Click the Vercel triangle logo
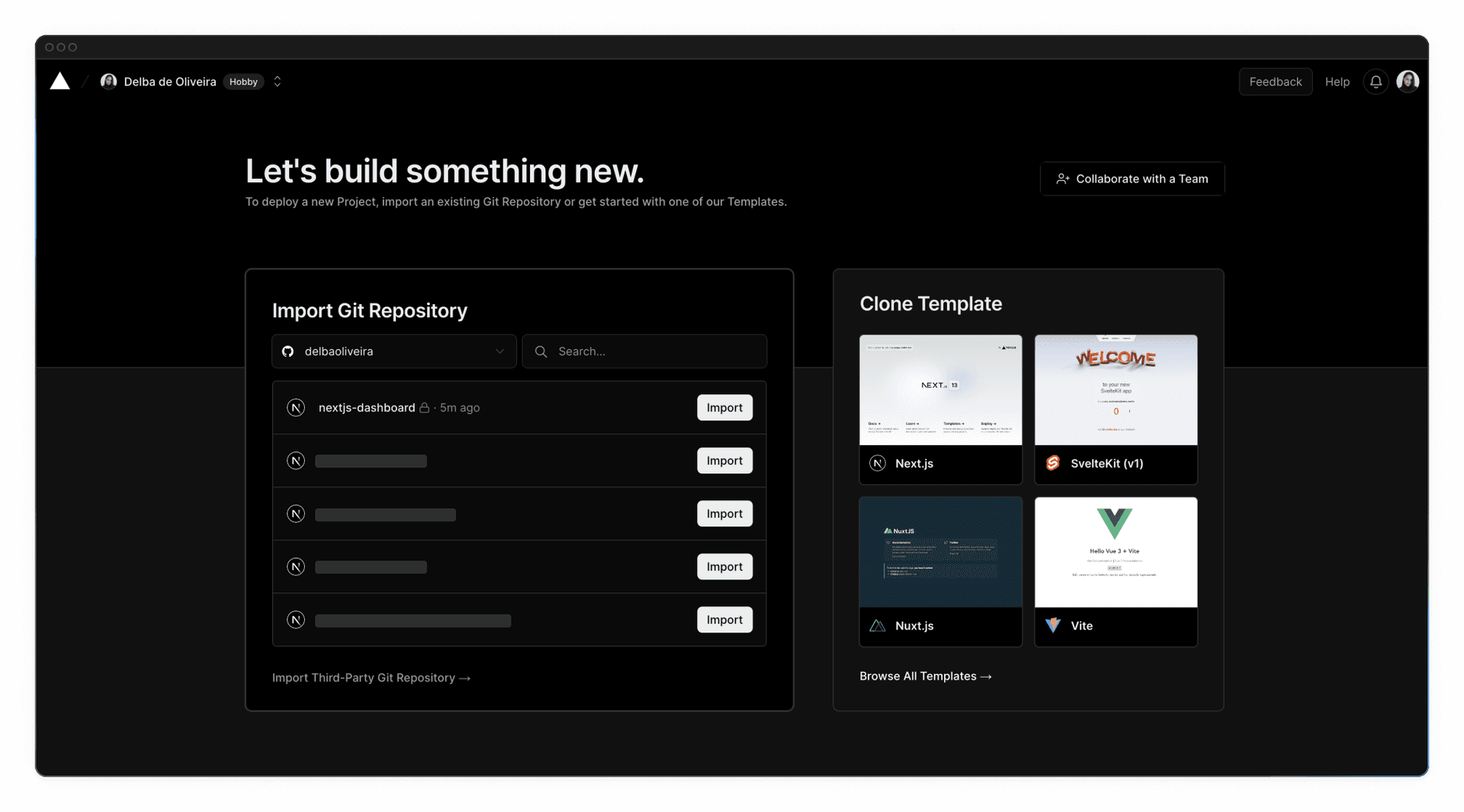1464x812 pixels. [x=59, y=81]
